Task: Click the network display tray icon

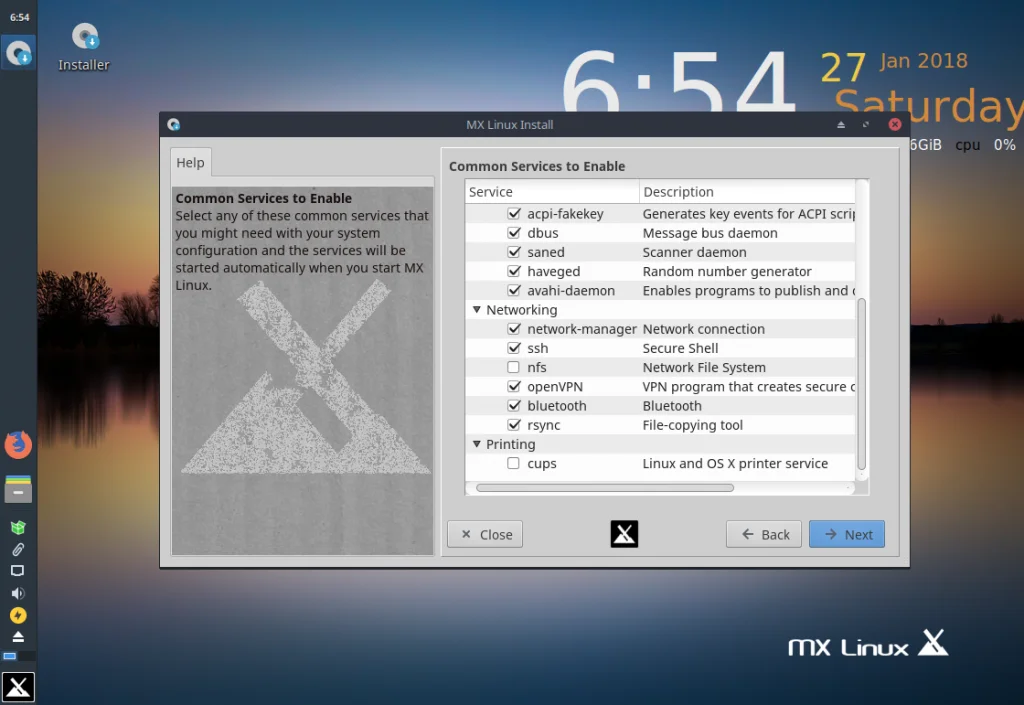Action: [x=18, y=571]
